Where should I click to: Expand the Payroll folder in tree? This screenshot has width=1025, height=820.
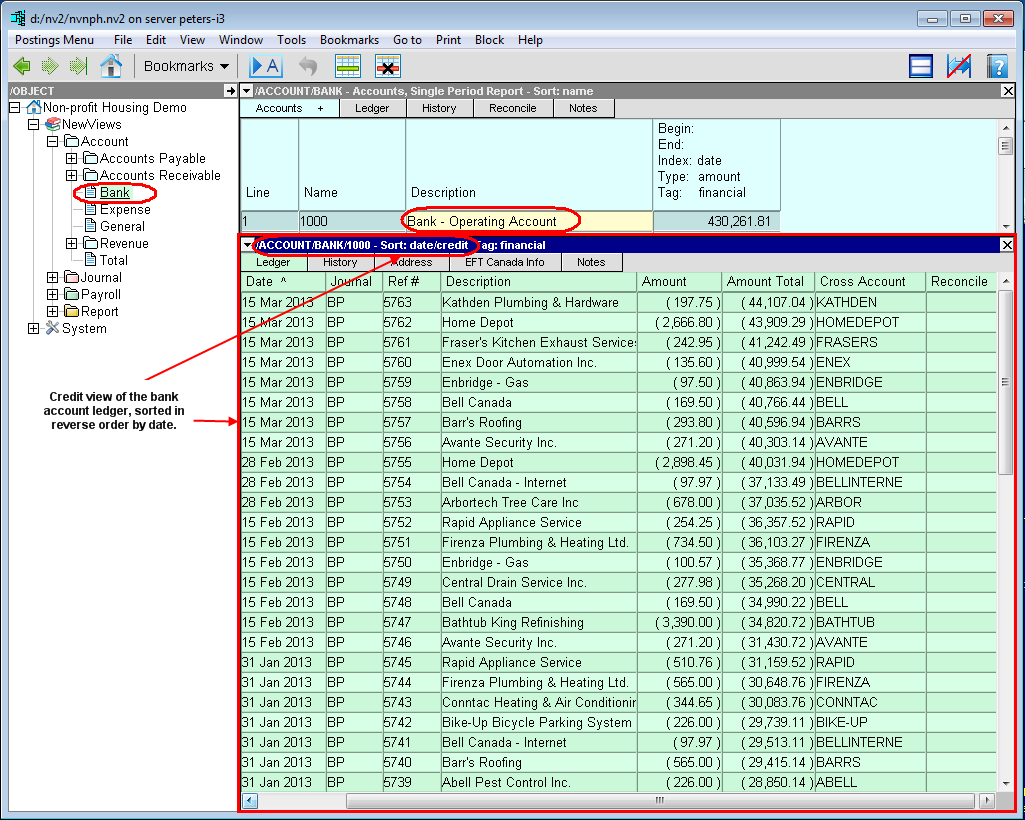(x=53, y=295)
